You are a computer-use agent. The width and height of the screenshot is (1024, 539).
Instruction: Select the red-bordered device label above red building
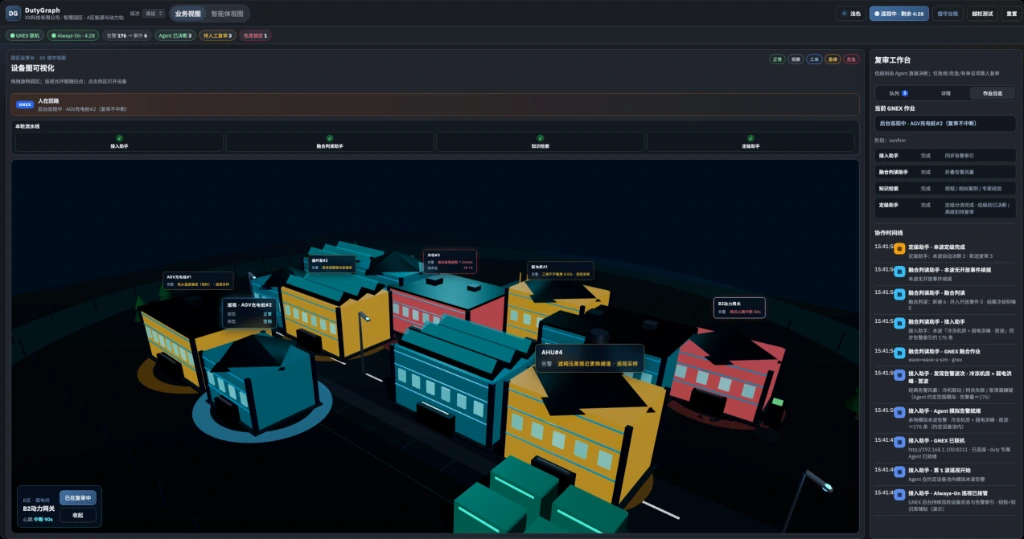[449, 261]
